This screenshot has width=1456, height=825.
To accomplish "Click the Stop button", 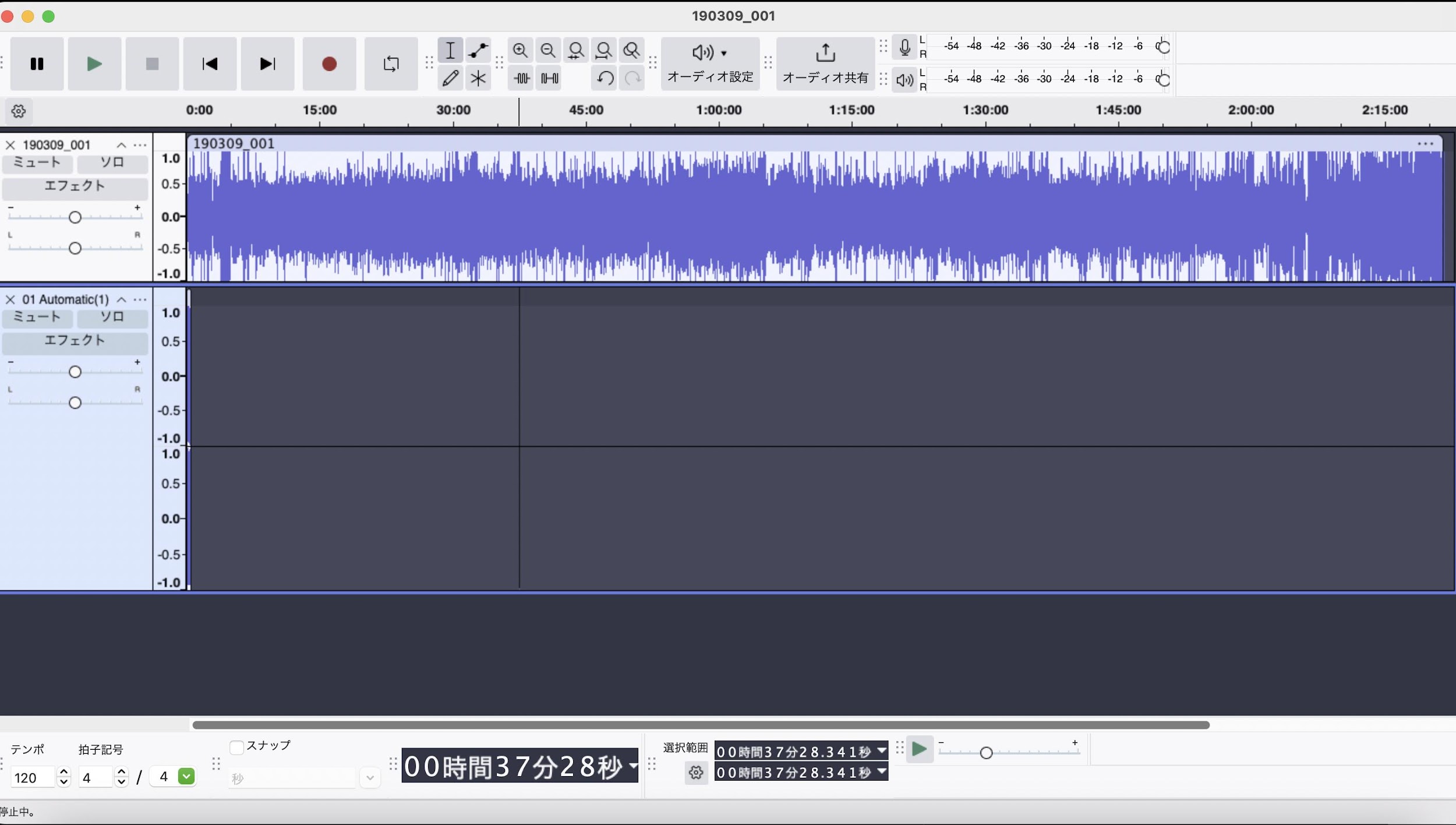I will pos(152,64).
